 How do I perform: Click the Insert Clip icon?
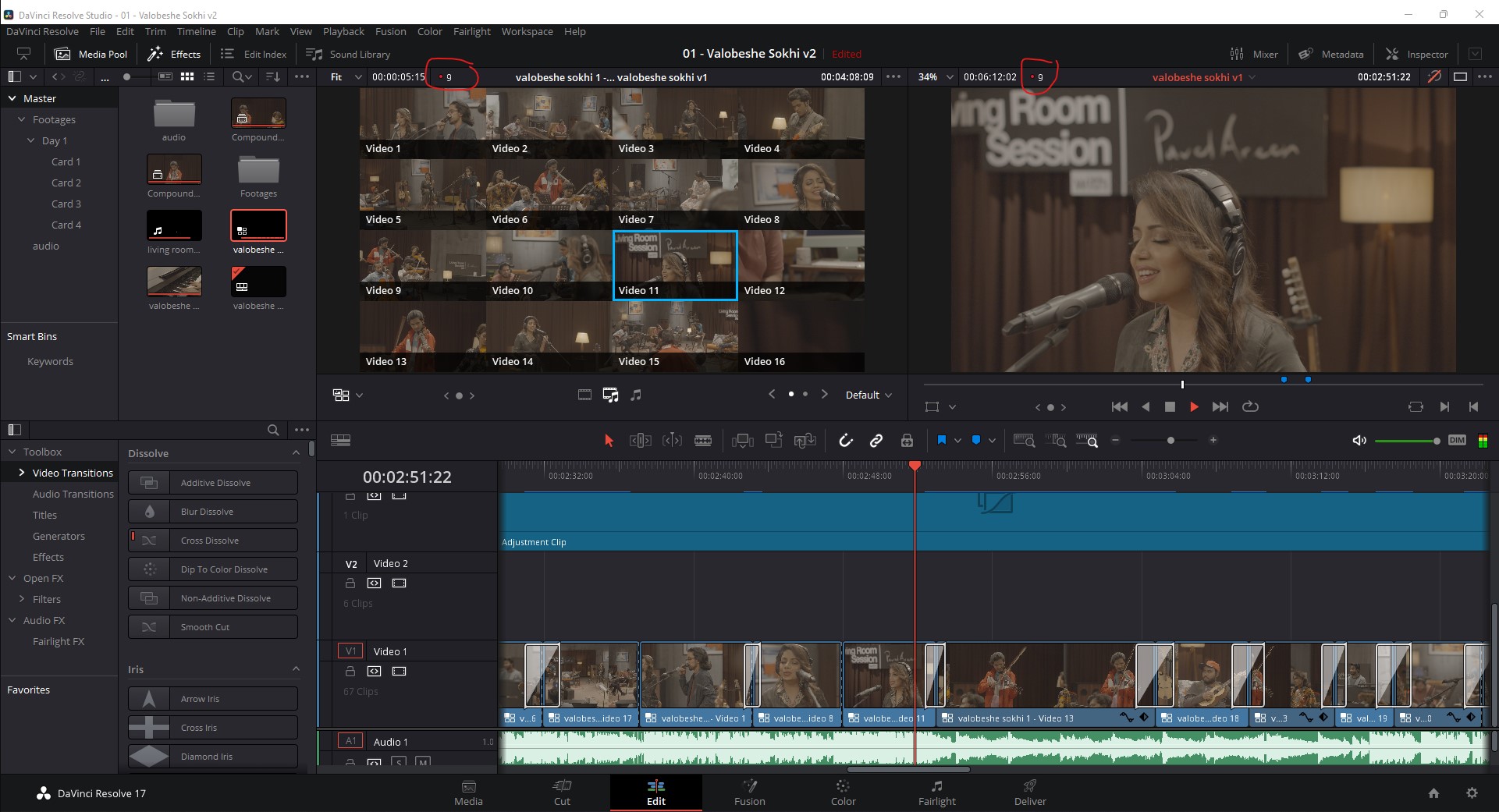[742, 441]
